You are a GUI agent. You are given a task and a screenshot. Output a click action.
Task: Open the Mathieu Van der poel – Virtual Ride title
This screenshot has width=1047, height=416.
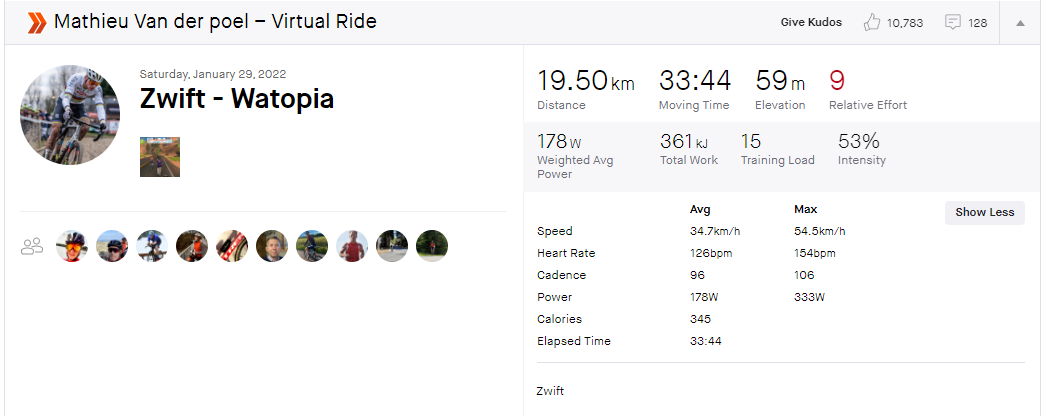coord(215,21)
